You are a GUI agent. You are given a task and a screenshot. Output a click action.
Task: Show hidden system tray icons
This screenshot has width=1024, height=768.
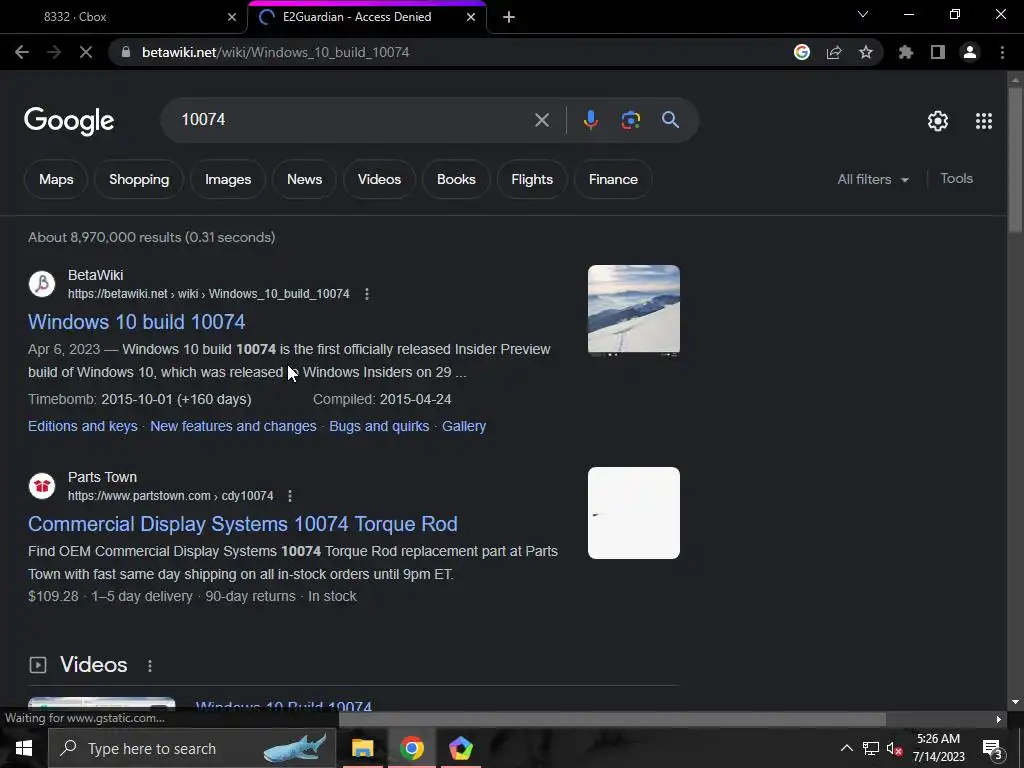[x=846, y=748]
